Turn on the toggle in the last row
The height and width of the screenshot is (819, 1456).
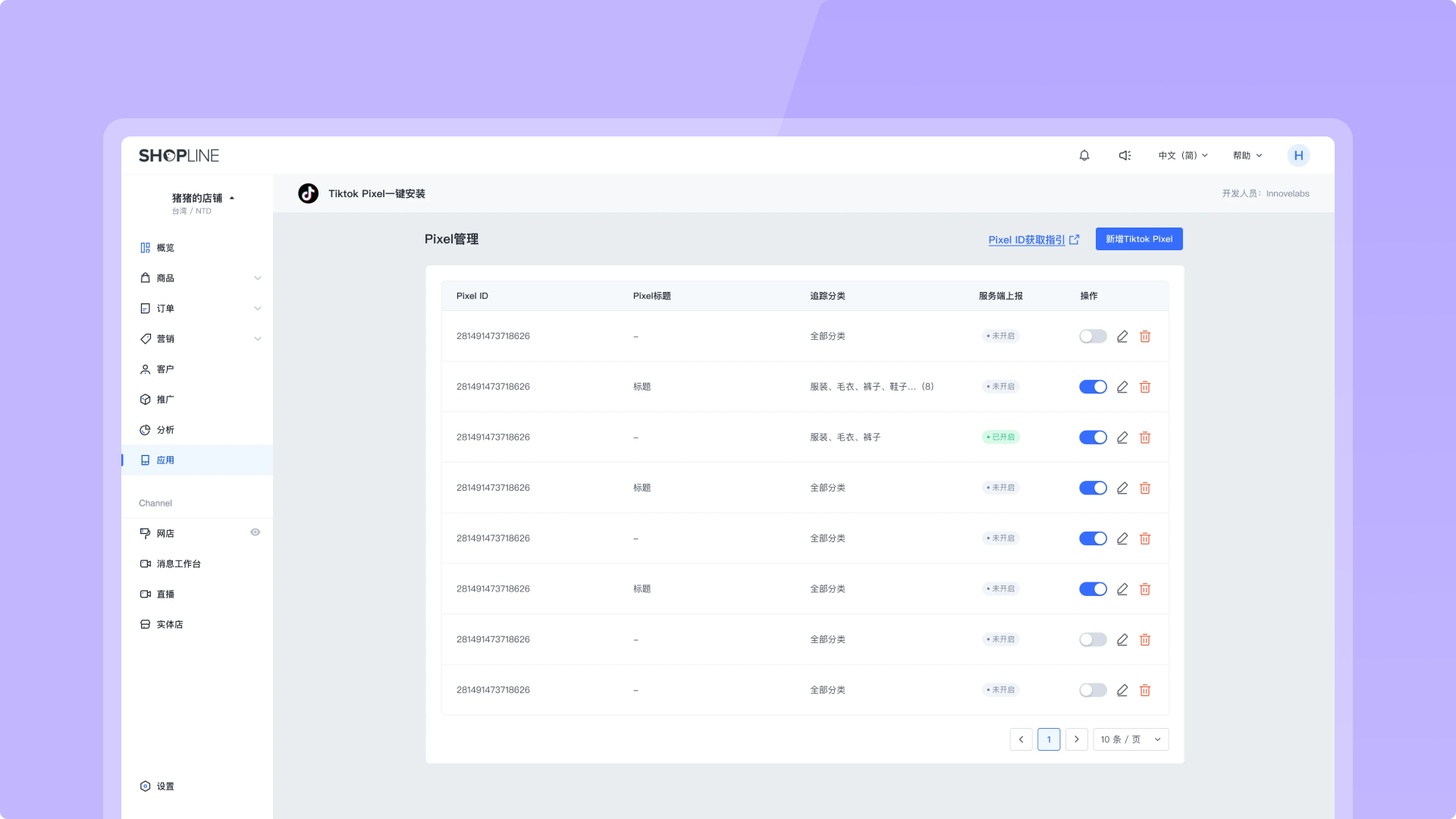pyautogui.click(x=1093, y=690)
